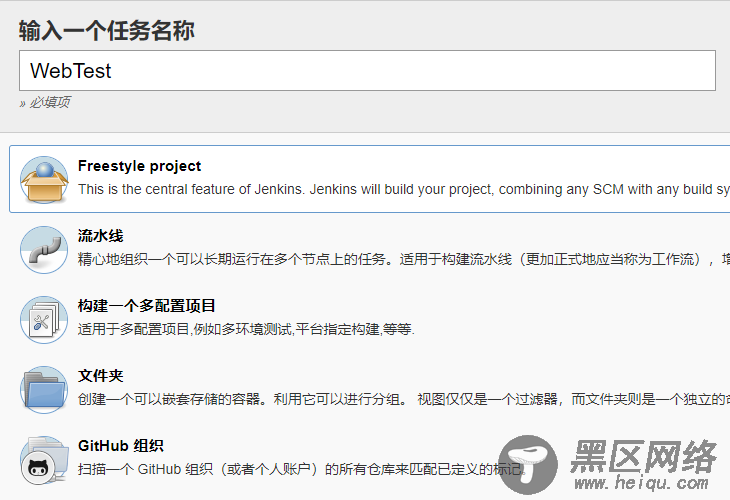Click the description starting 适用于多配置项目

pyautogui.click(x=246, y=329)
